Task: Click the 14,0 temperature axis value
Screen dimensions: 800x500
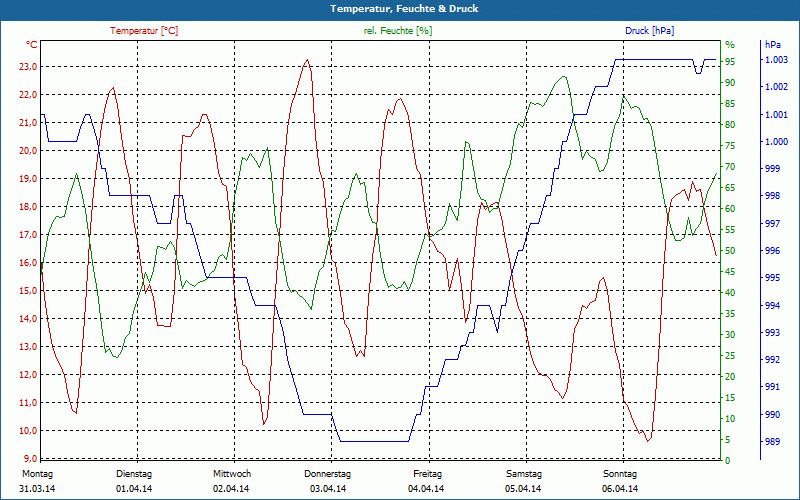Action: (x=28, y=319)
